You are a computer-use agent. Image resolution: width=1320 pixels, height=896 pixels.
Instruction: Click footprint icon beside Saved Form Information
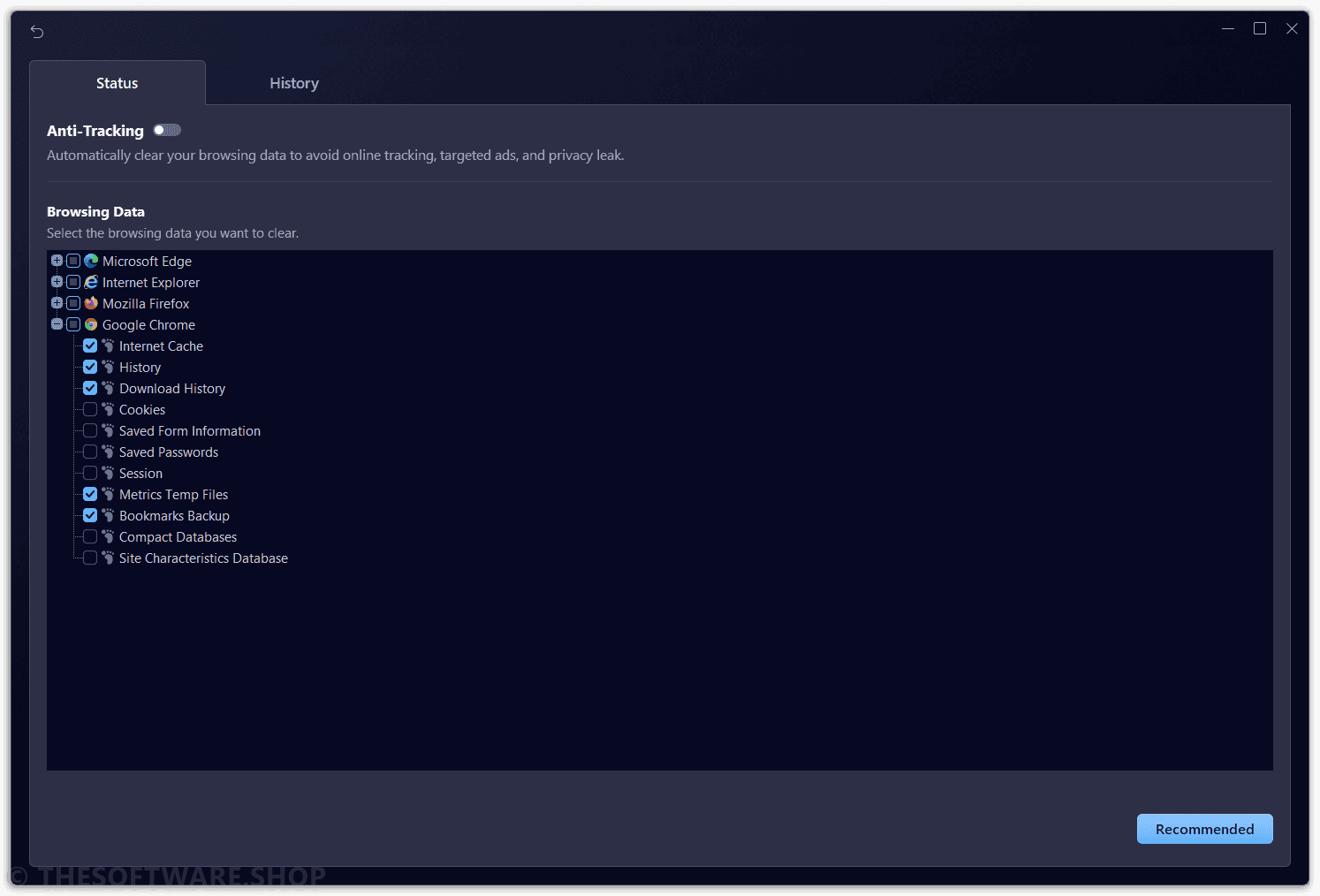tap(108, 430)
